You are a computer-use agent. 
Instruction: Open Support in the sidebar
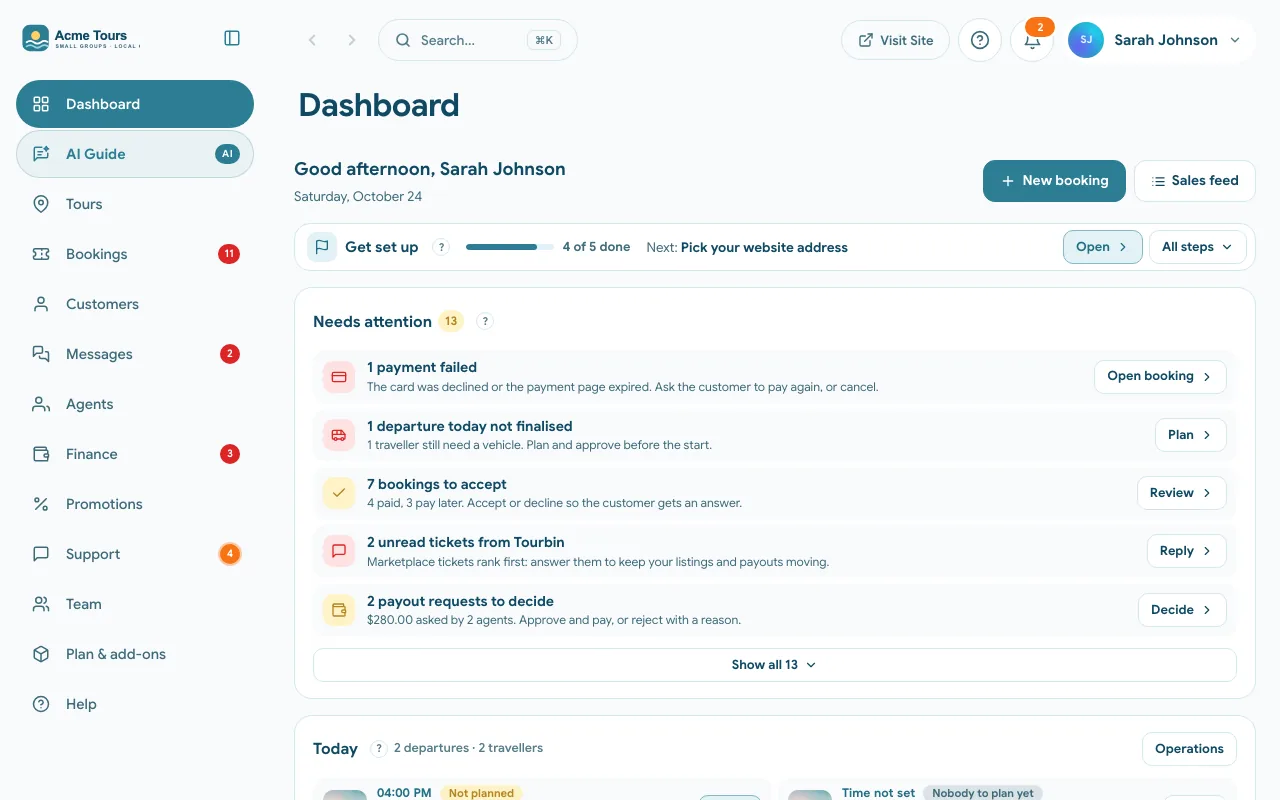click(135, 554)
